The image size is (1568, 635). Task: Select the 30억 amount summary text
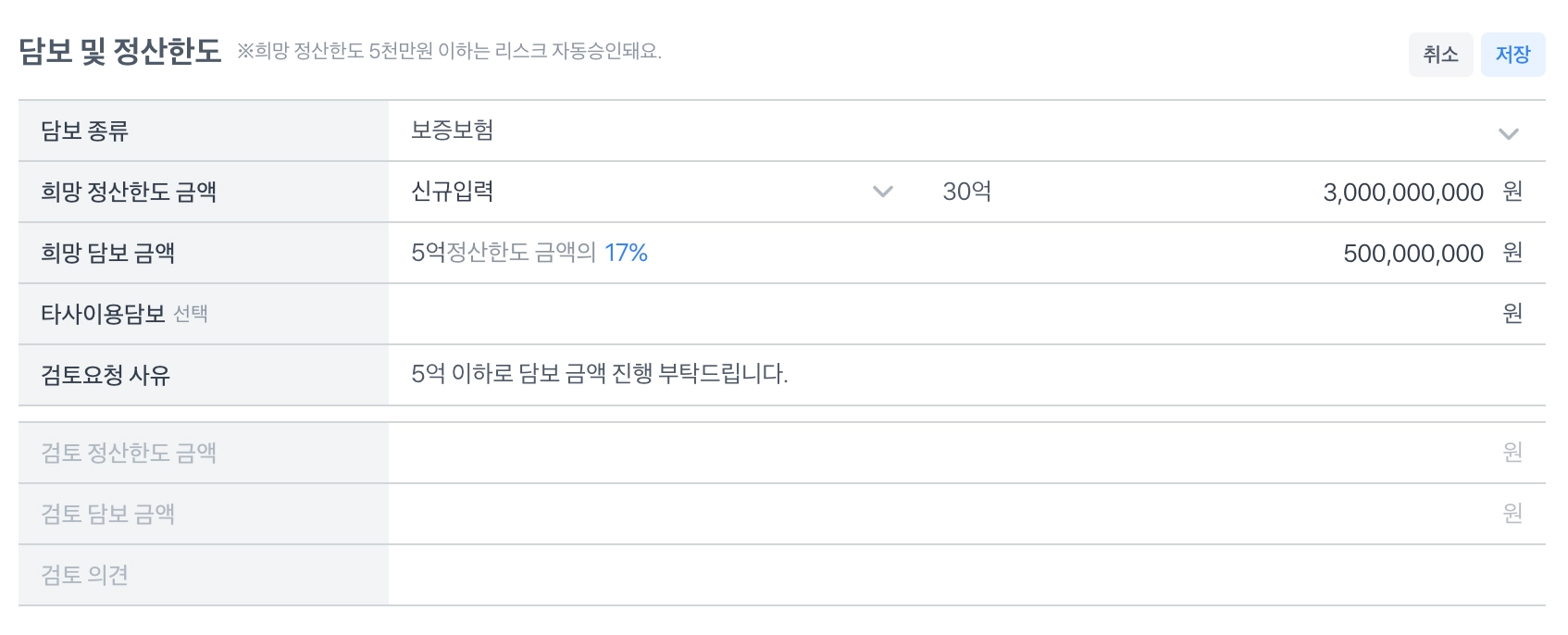click(966, 192)
